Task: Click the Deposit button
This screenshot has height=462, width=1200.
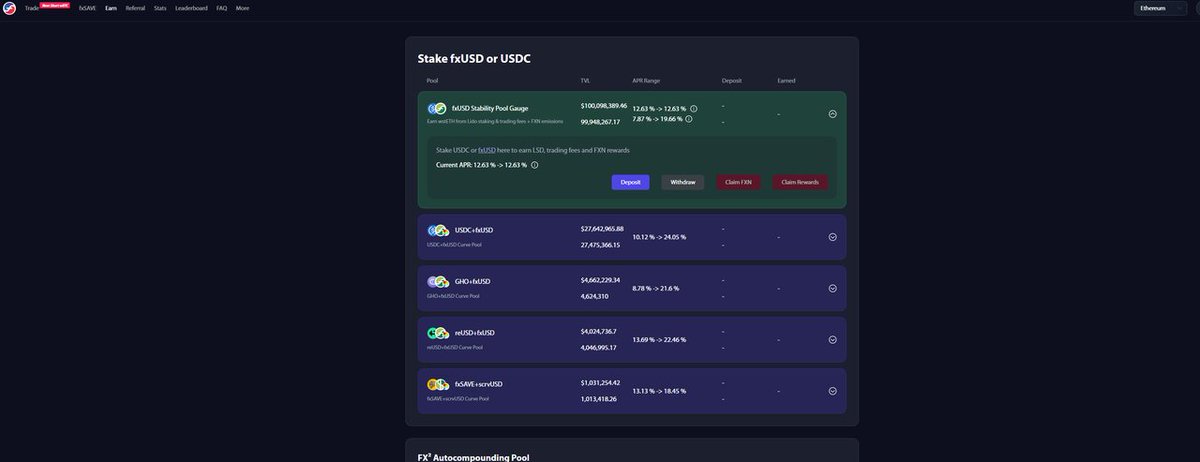Action: 630,182
